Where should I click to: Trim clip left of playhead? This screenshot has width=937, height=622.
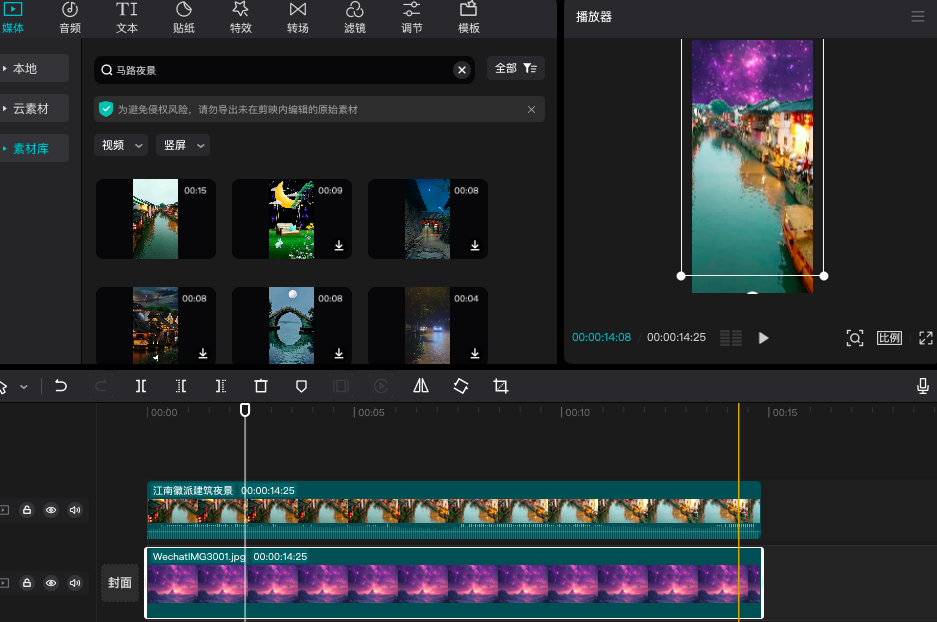(180, 386)
